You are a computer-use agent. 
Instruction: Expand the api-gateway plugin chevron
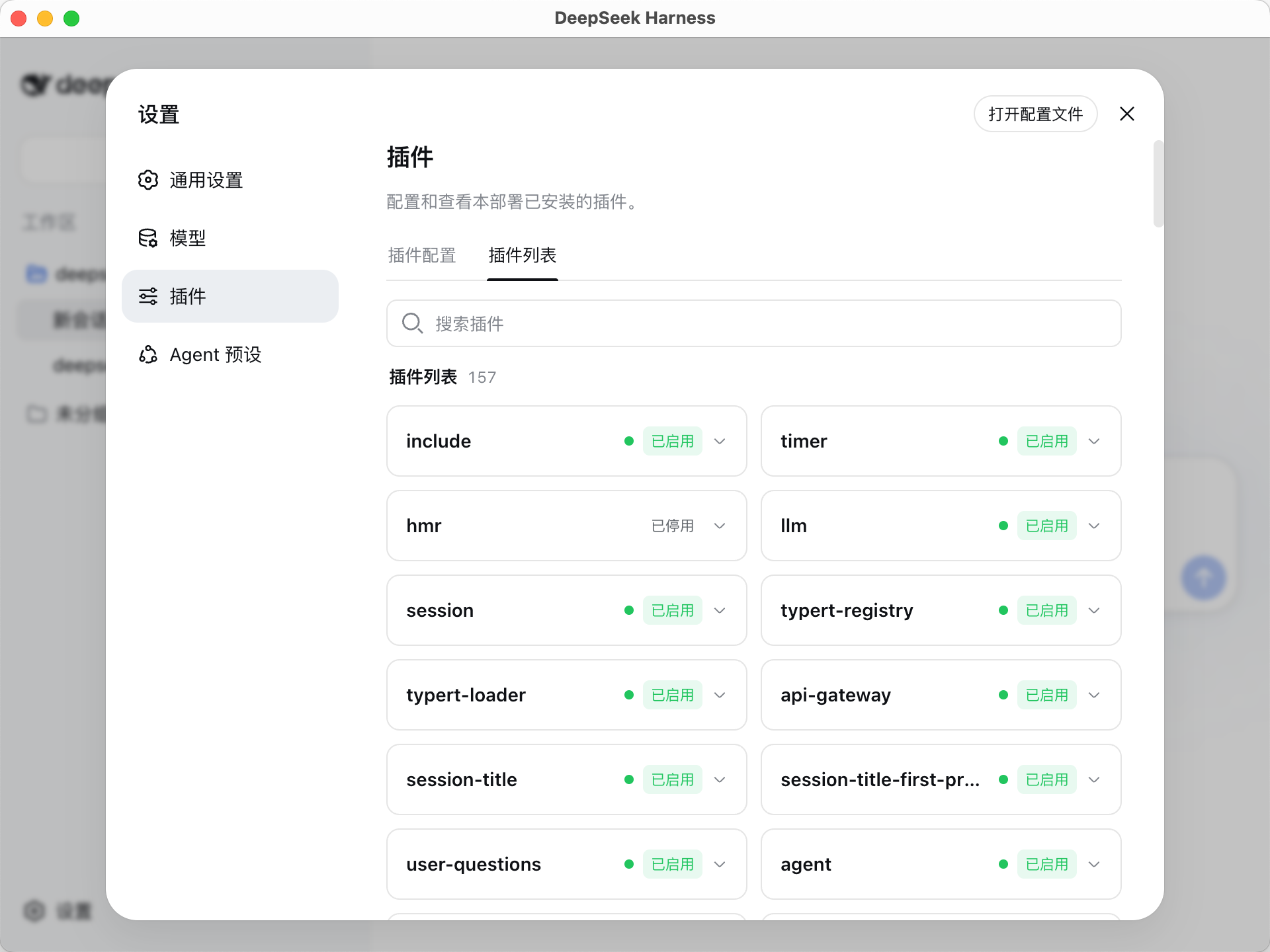tap(1094, 695)
